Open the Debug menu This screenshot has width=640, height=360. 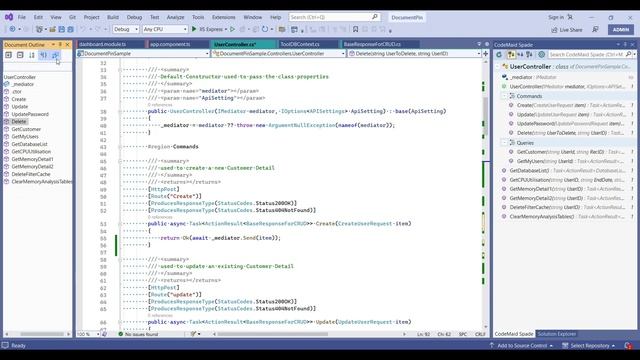(x=134, y=17)
